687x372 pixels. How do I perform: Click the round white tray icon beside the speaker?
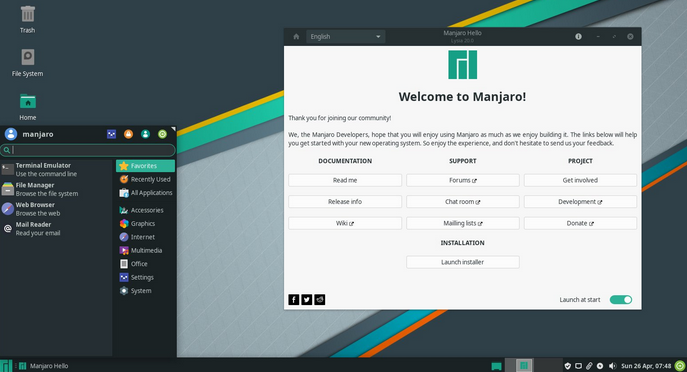[600, 366]
